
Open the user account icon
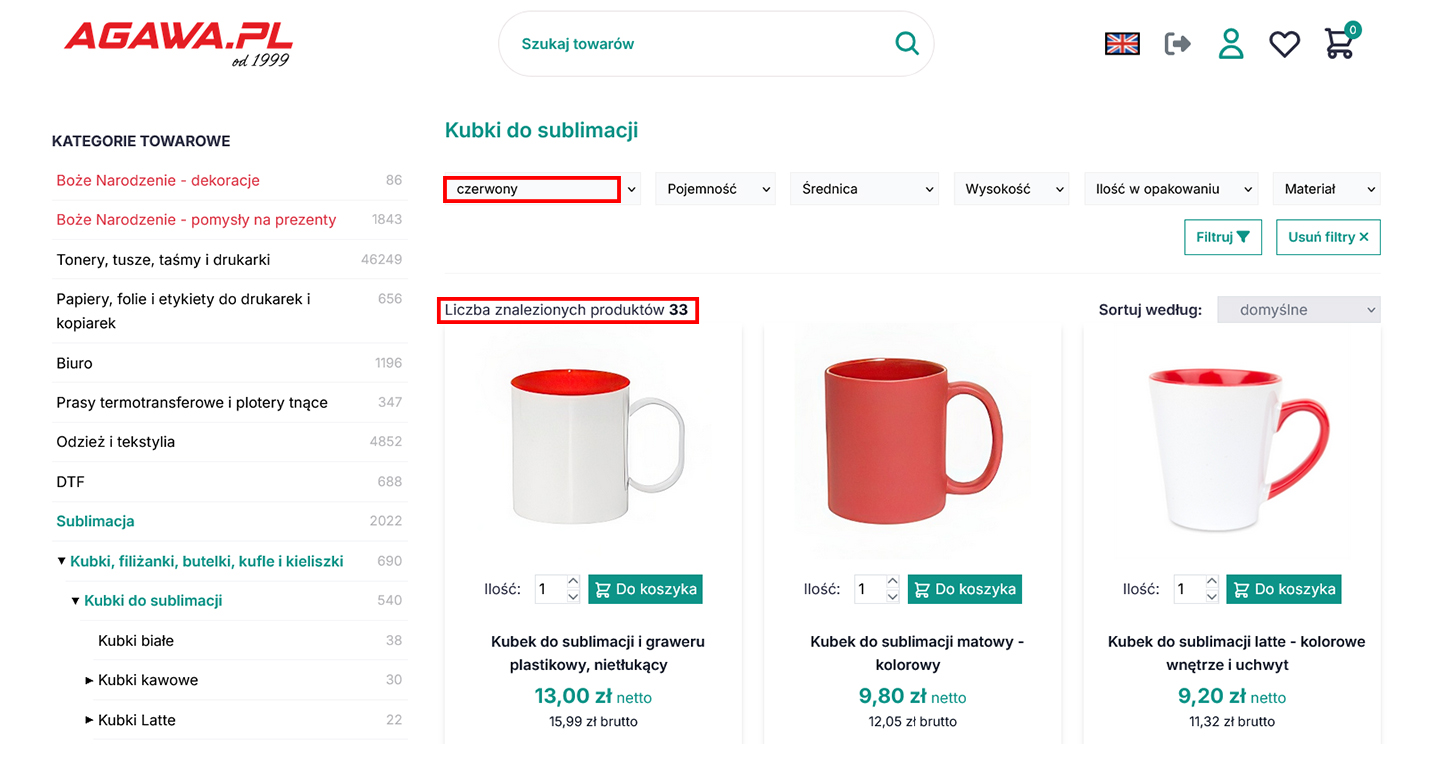pos(1231,43)
